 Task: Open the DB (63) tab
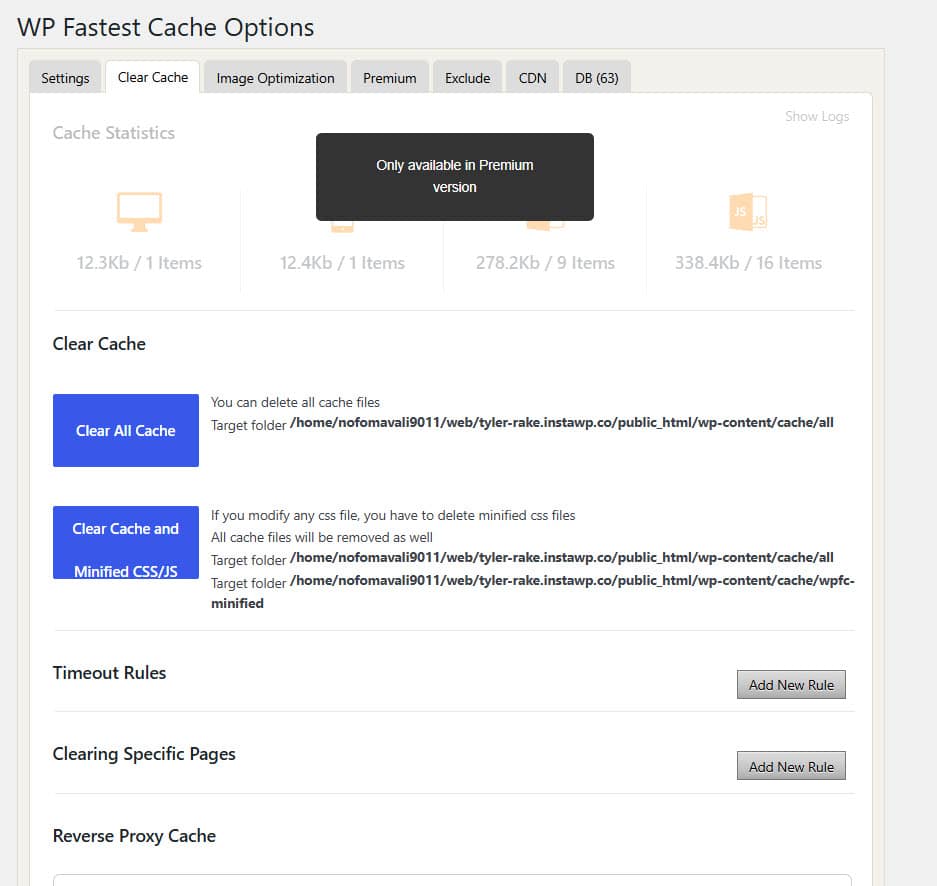pos(596,78)
